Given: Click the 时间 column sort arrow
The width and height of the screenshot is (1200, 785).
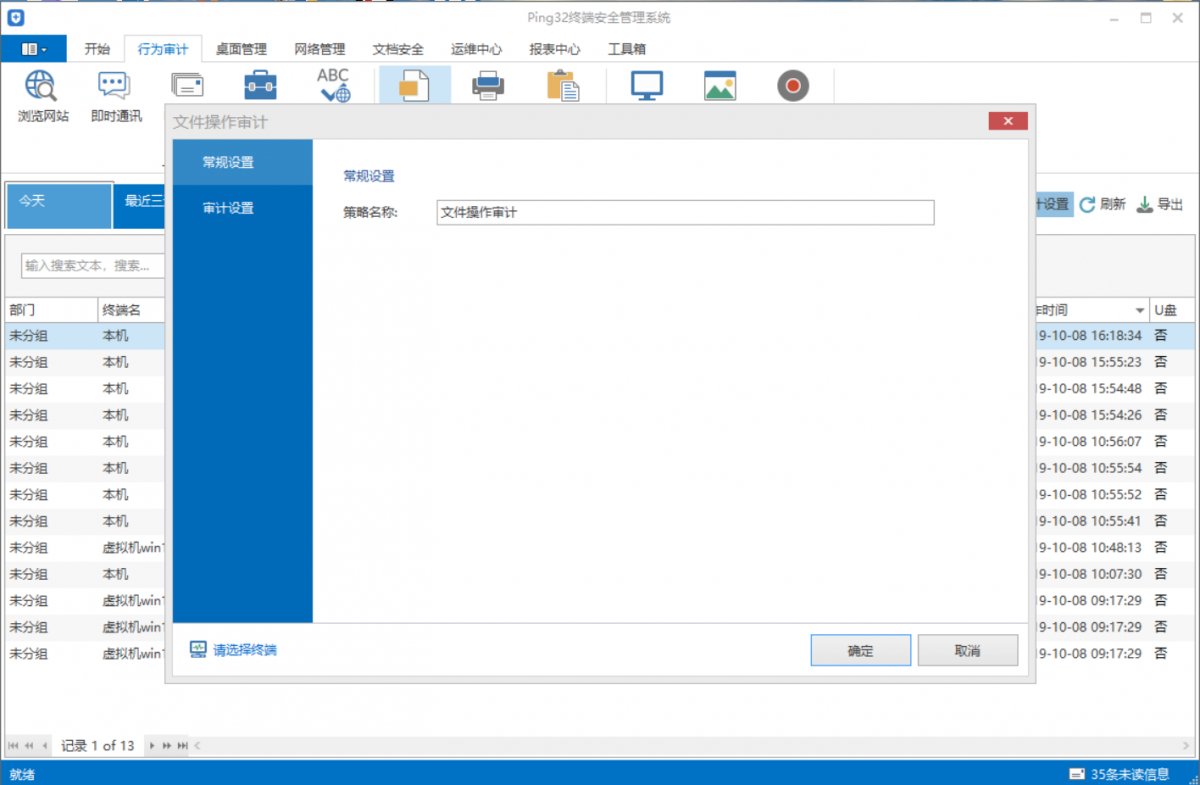Looking at the screenshot, I should [x=1139, y=311].
